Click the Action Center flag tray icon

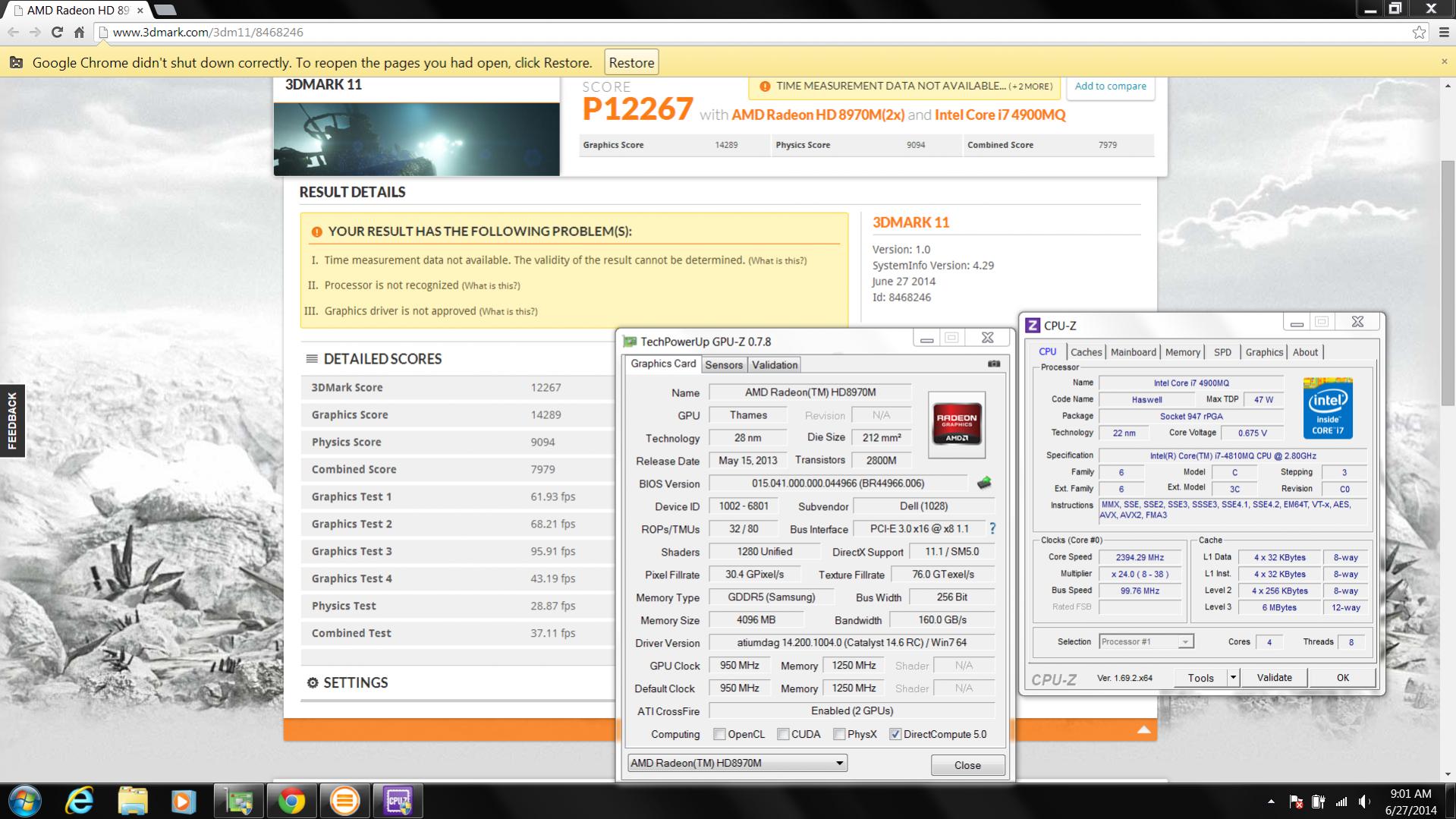1297,802
